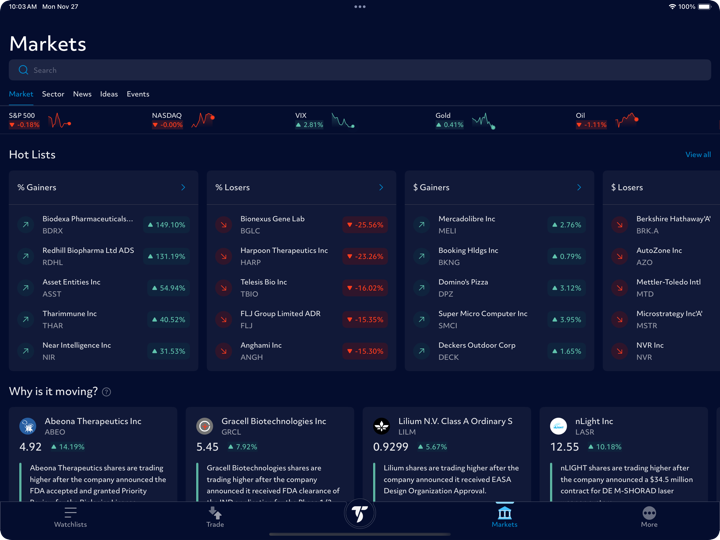
Task: Switch to the Sector tab
Action: click(x=53, y=94)
